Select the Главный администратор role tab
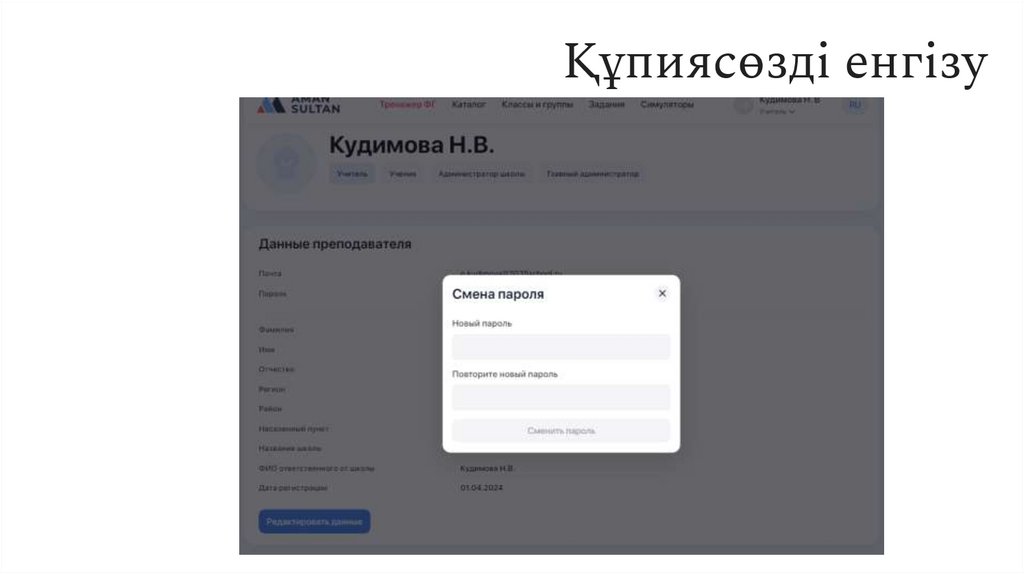Viewport: 1024px width, 574px height. 592,174
